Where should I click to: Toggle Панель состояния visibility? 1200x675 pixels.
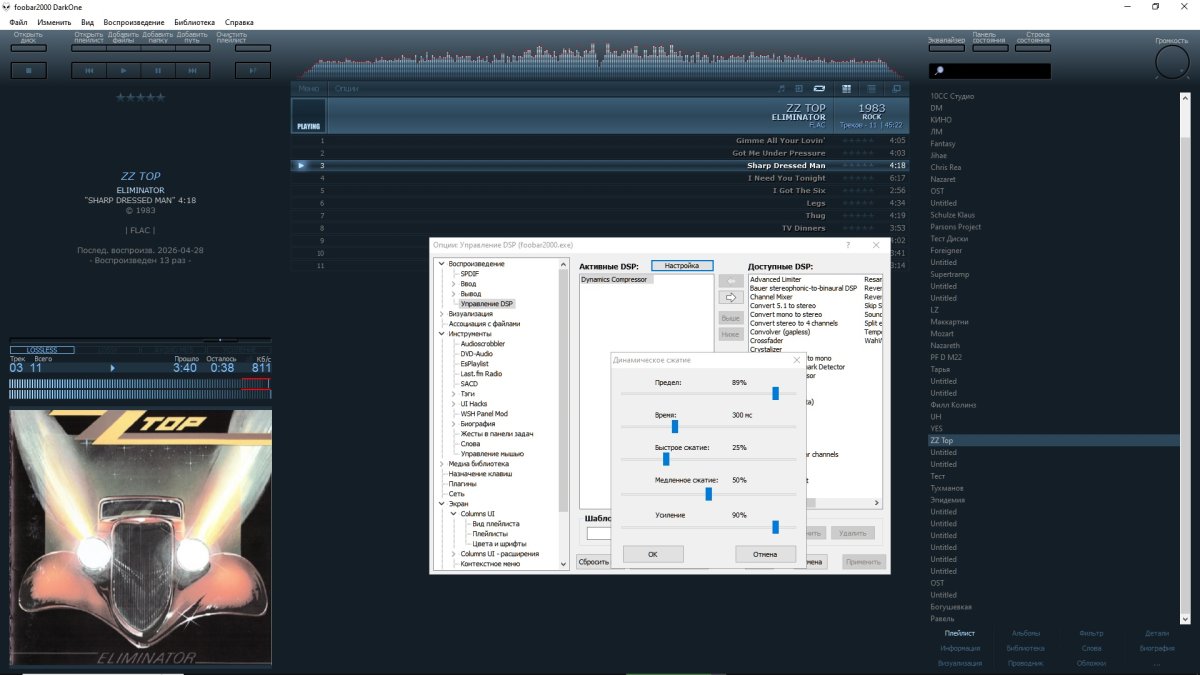tap(989, 47)
